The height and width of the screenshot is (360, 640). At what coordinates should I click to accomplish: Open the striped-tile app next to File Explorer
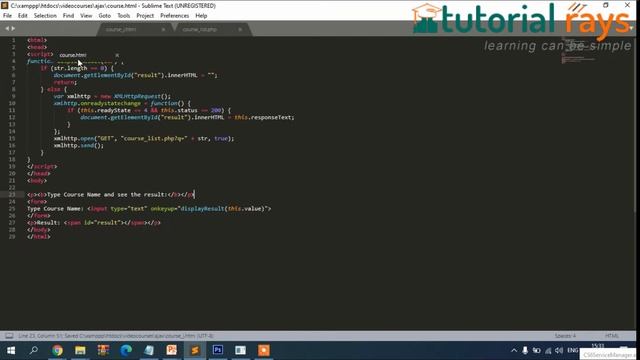pyautogui.click(x=103, y=350)
